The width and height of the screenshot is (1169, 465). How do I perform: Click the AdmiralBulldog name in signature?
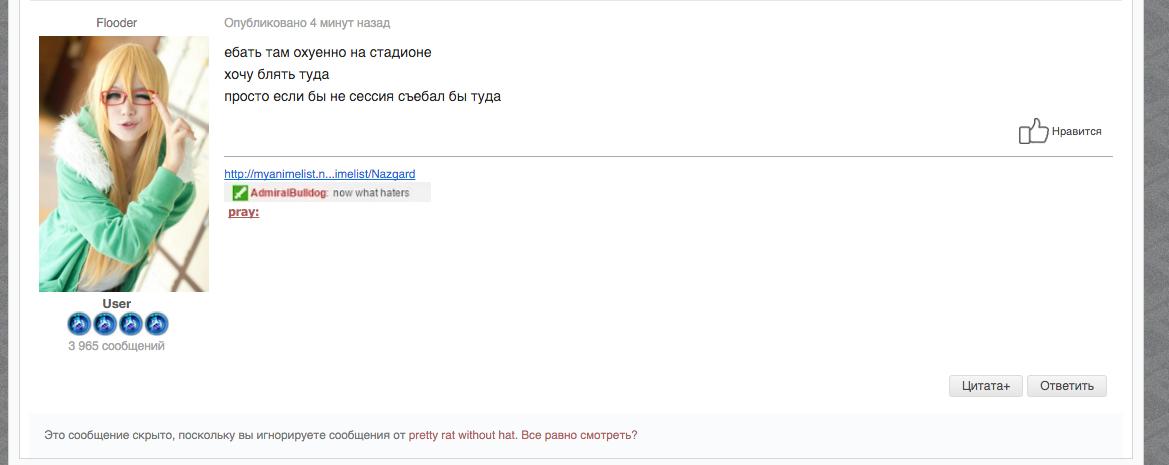pyautogui.click(x=288, y=193)
